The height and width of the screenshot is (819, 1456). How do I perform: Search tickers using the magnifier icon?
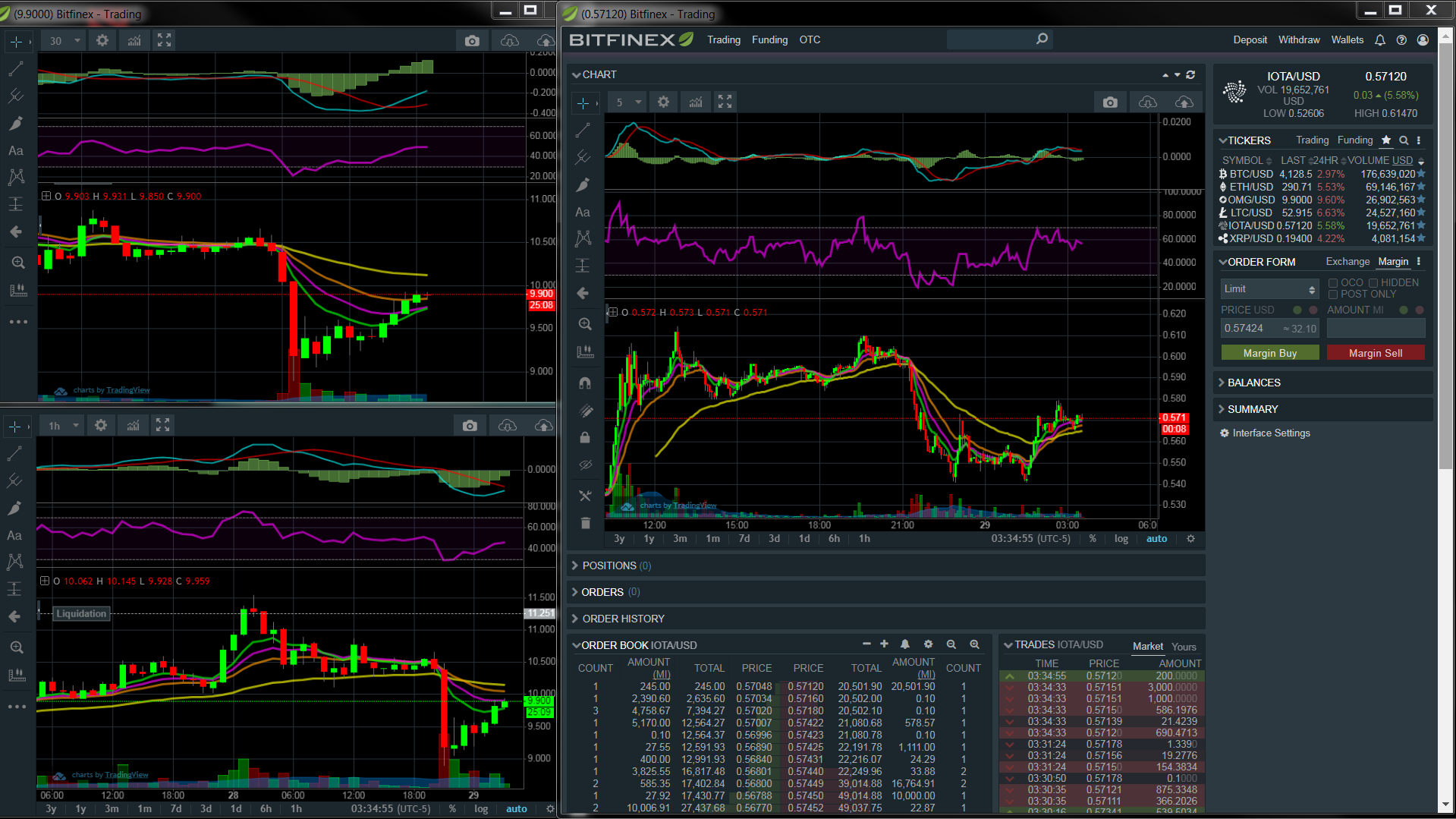(1404, 140)
